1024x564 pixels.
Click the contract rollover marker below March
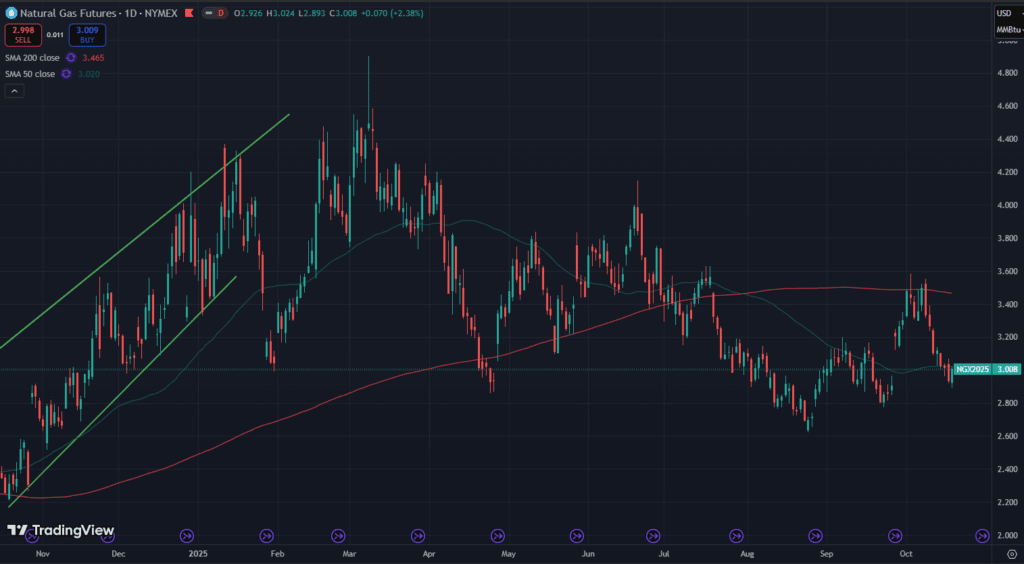[x=337, y=535]
